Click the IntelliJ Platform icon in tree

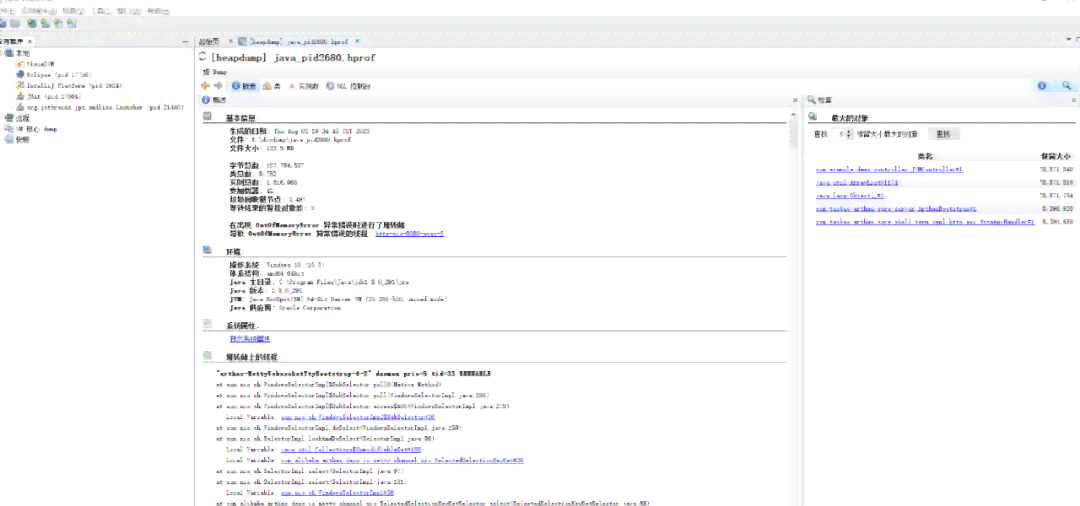pos(20,85)
